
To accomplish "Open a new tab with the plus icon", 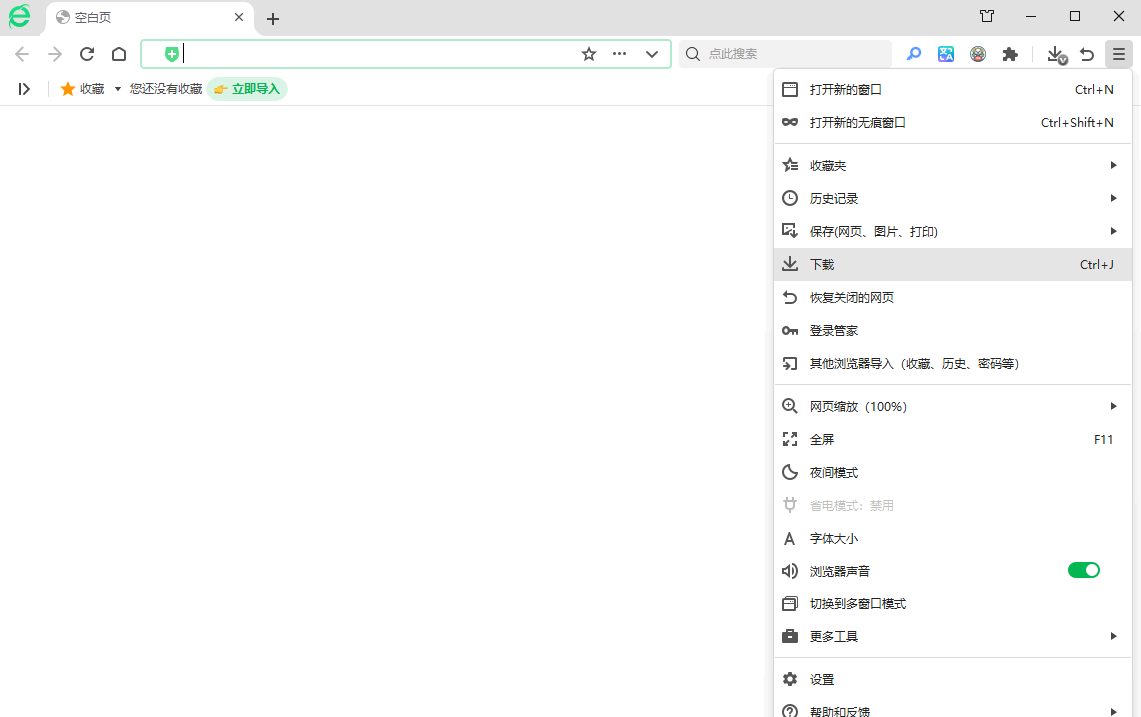I will pyautogui.click(x=272, y=17).
